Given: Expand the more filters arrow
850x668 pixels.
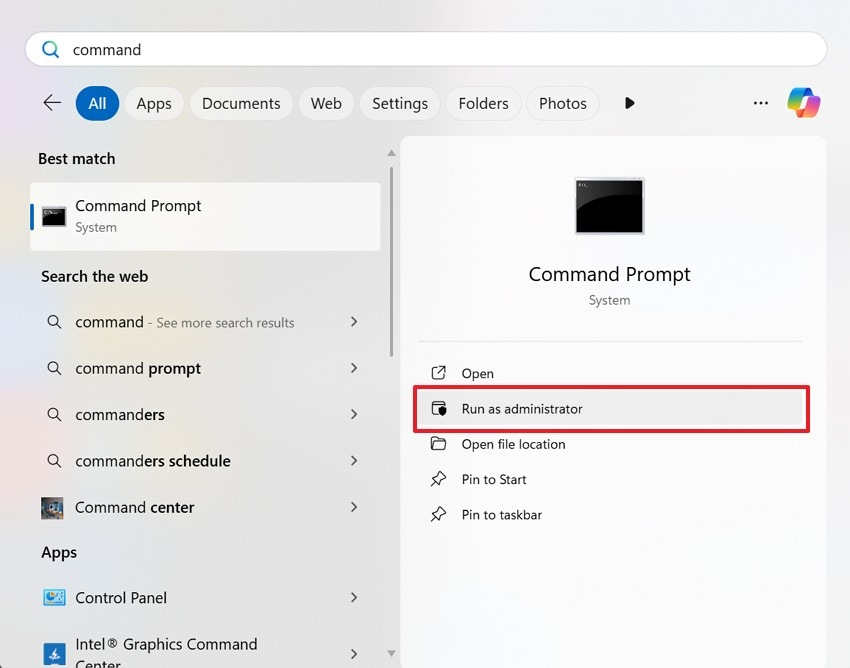Looking at the screenshot, I should click(x=629, y=102).
